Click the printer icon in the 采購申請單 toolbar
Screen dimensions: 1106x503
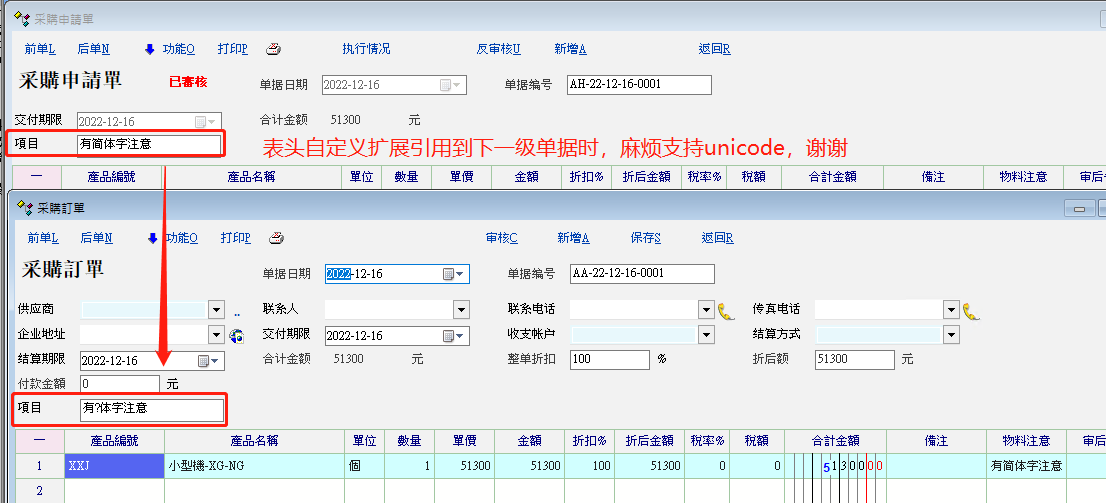[x=273, y=49]
